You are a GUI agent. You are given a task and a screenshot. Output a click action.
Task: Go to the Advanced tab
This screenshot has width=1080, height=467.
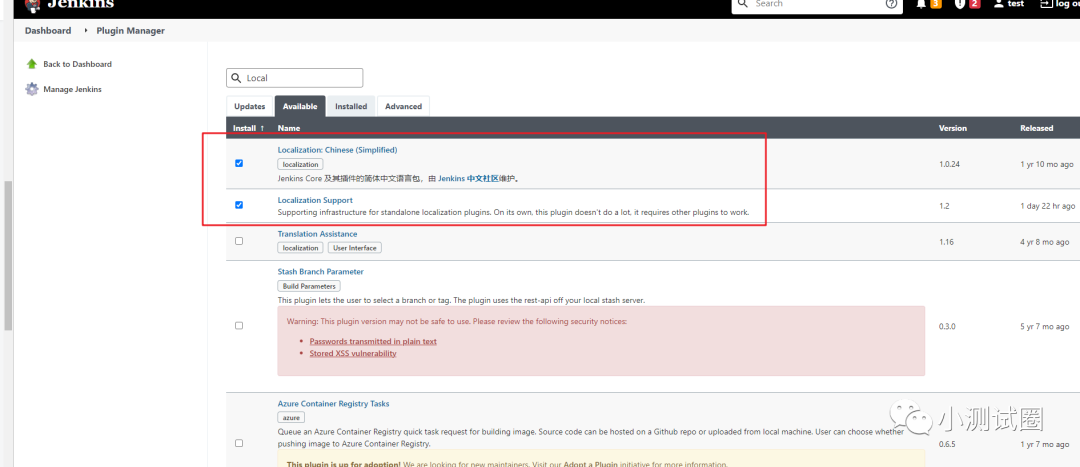(x=404, y=106)
